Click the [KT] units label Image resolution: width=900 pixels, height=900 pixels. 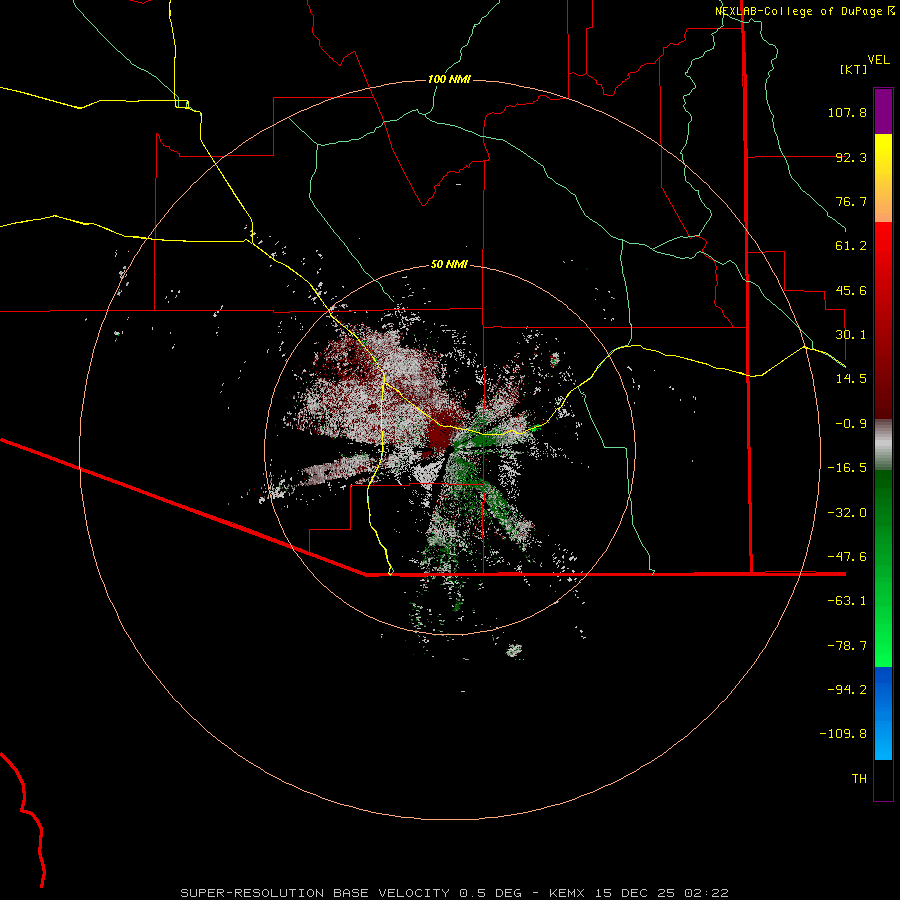[854, 69]
